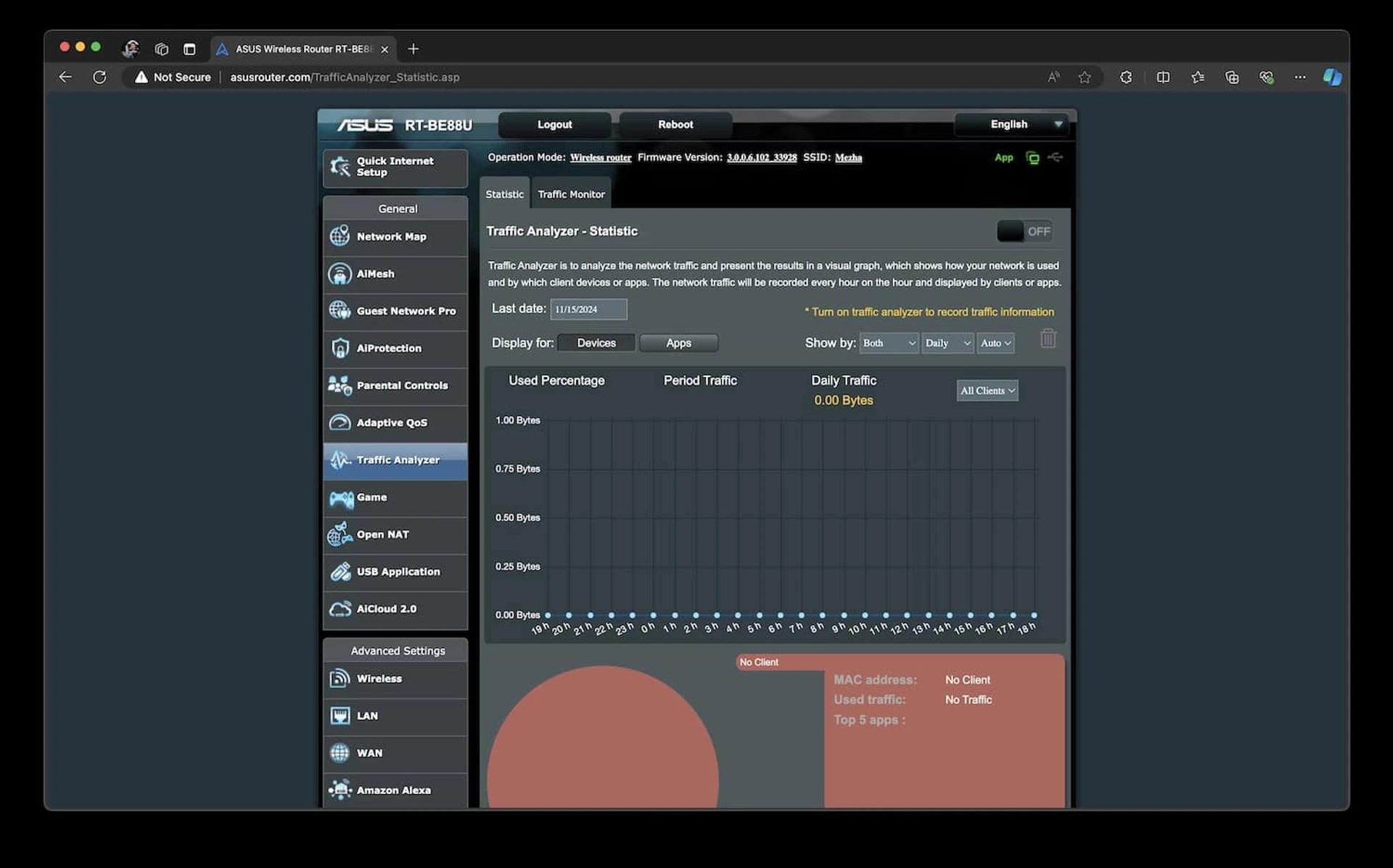Viewport: 1393px width, 868px height.
Task: Open the Adaptive QoS icon
Action: click(340, 423)
